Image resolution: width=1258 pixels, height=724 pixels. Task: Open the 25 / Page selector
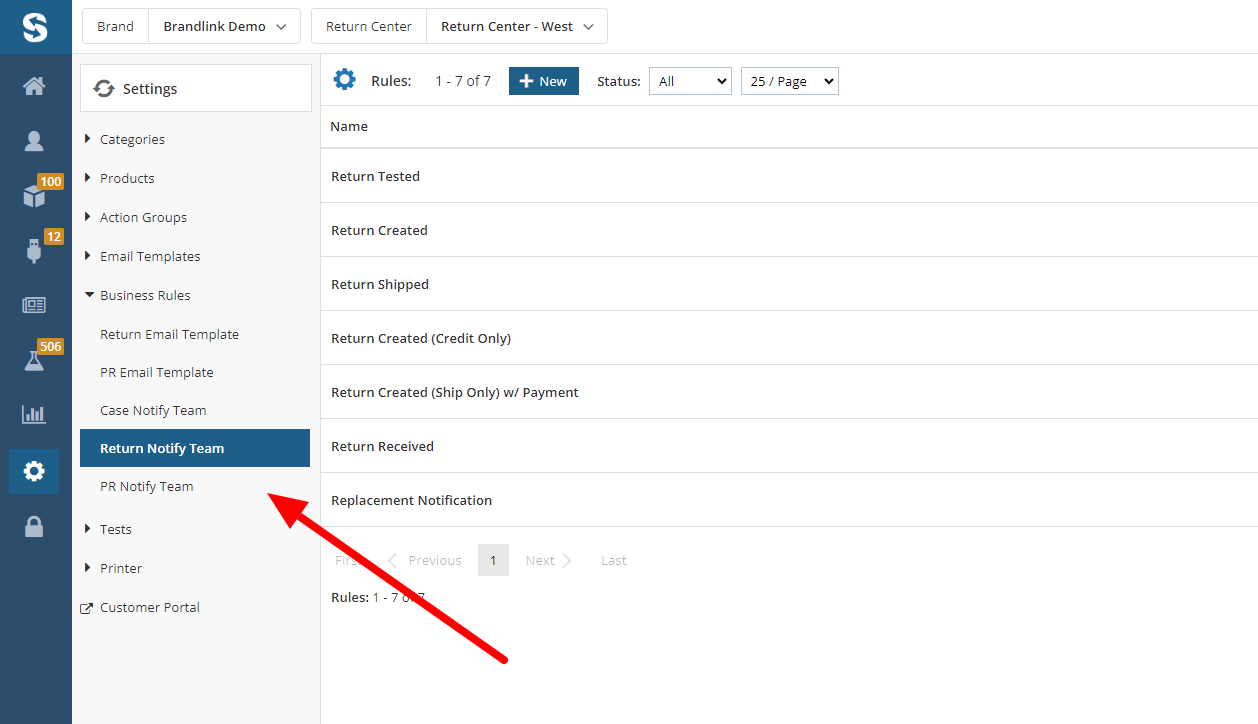pos(789,81)
